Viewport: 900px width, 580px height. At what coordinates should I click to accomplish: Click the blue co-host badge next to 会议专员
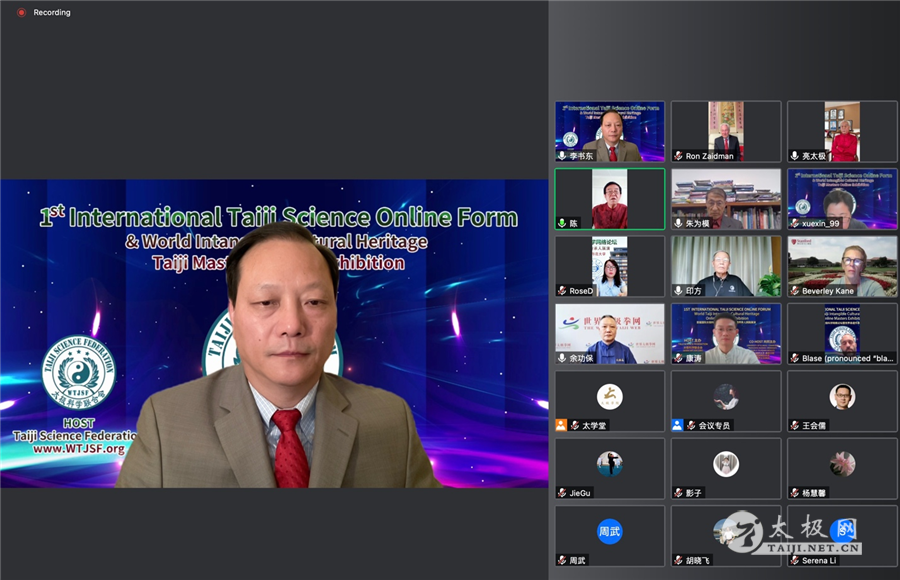678,425
